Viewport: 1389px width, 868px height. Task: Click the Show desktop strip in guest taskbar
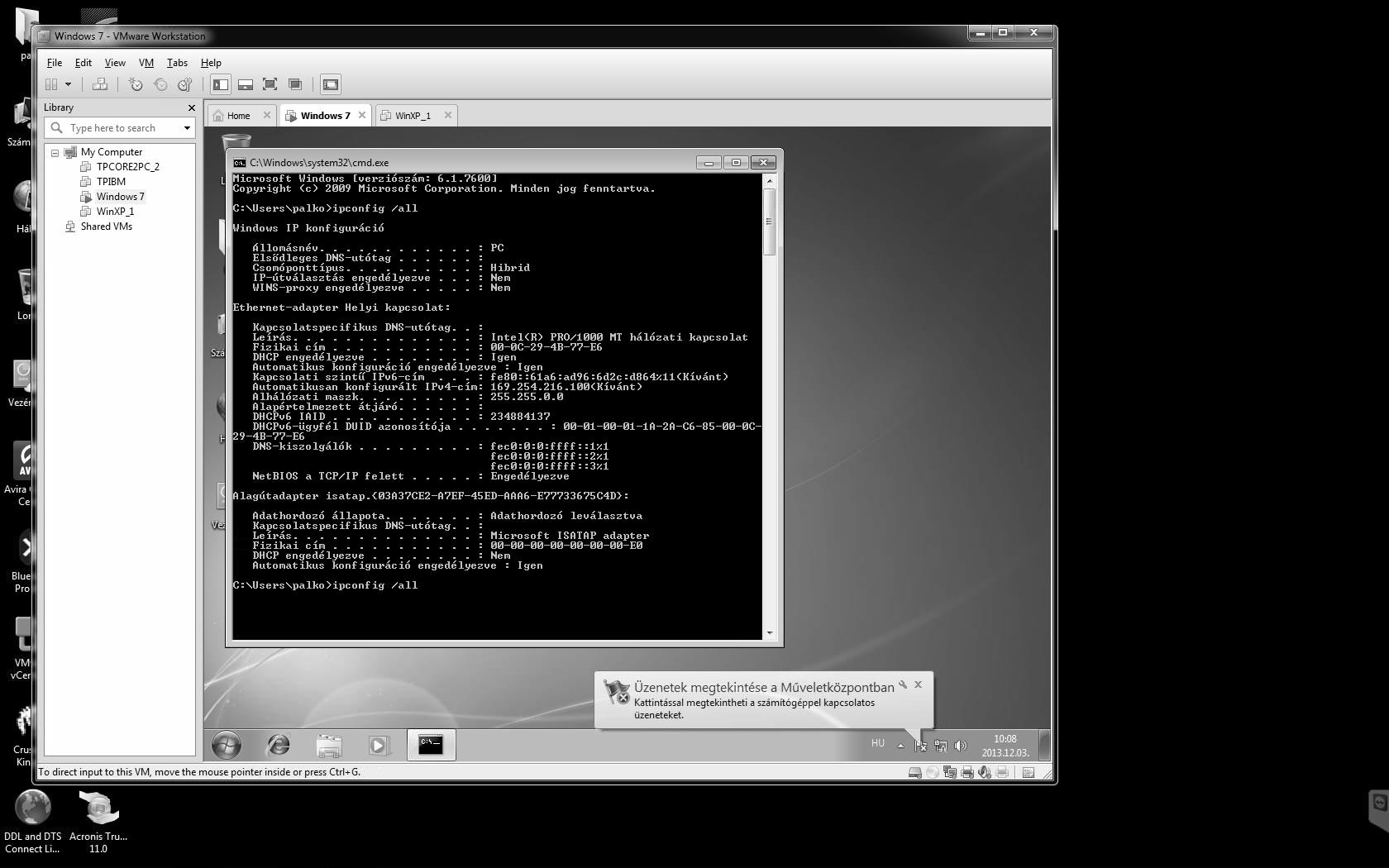[1044, 746]
